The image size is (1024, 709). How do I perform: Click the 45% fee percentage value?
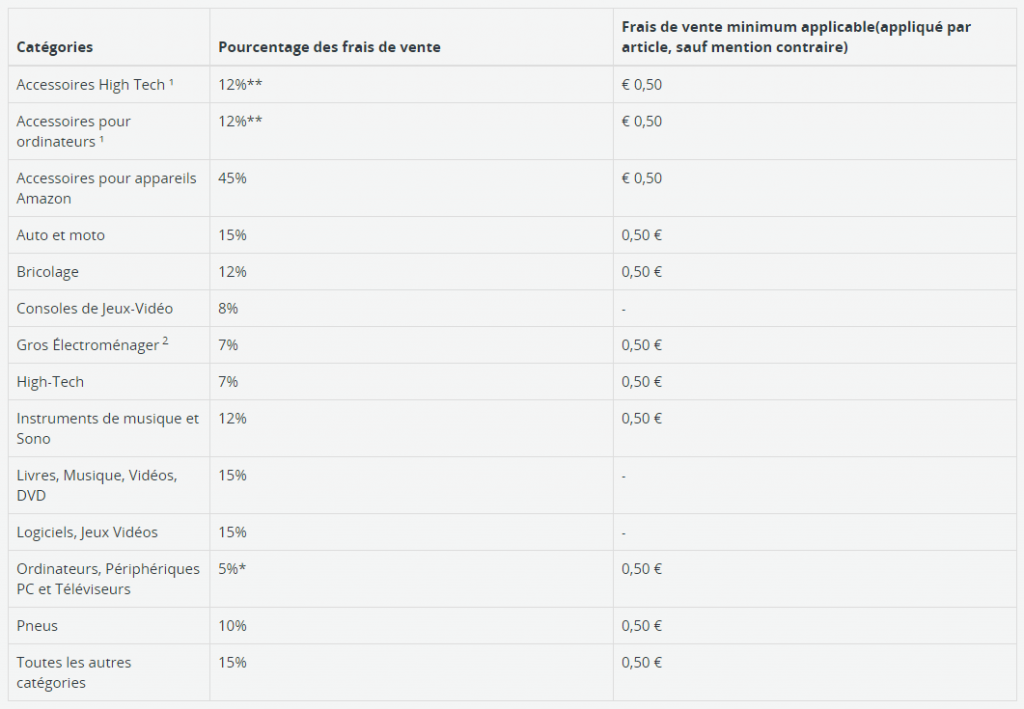point(232,178)
